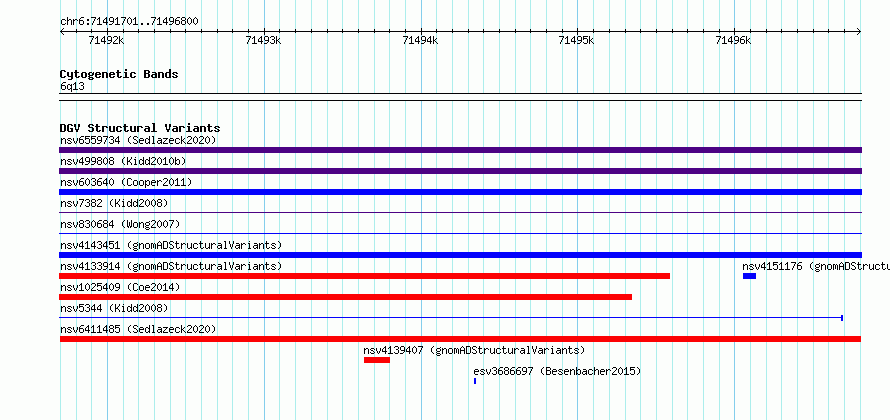Screen dimensions: 890x420
Task: Click the nsv1025409 (Coe2014) label
Action: 120,287
